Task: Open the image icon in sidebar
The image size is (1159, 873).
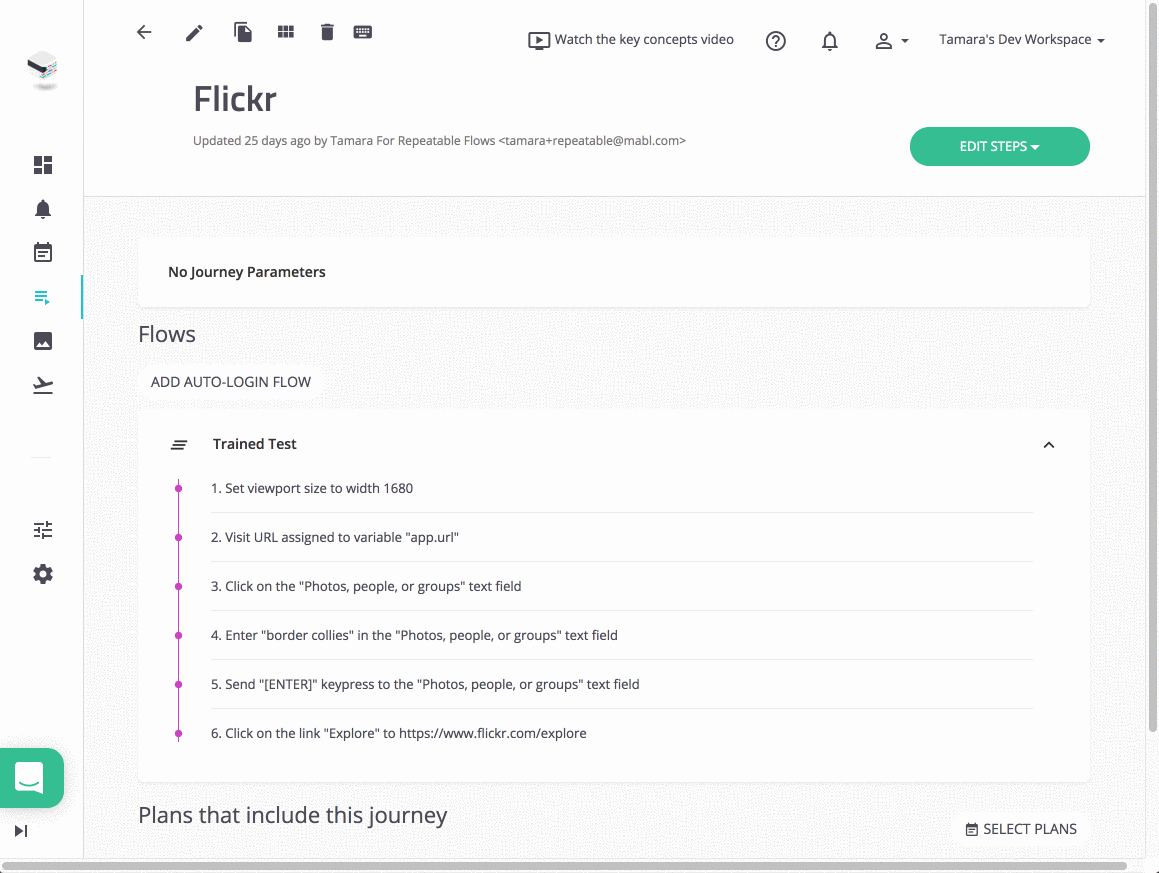Action: point(43,341)
